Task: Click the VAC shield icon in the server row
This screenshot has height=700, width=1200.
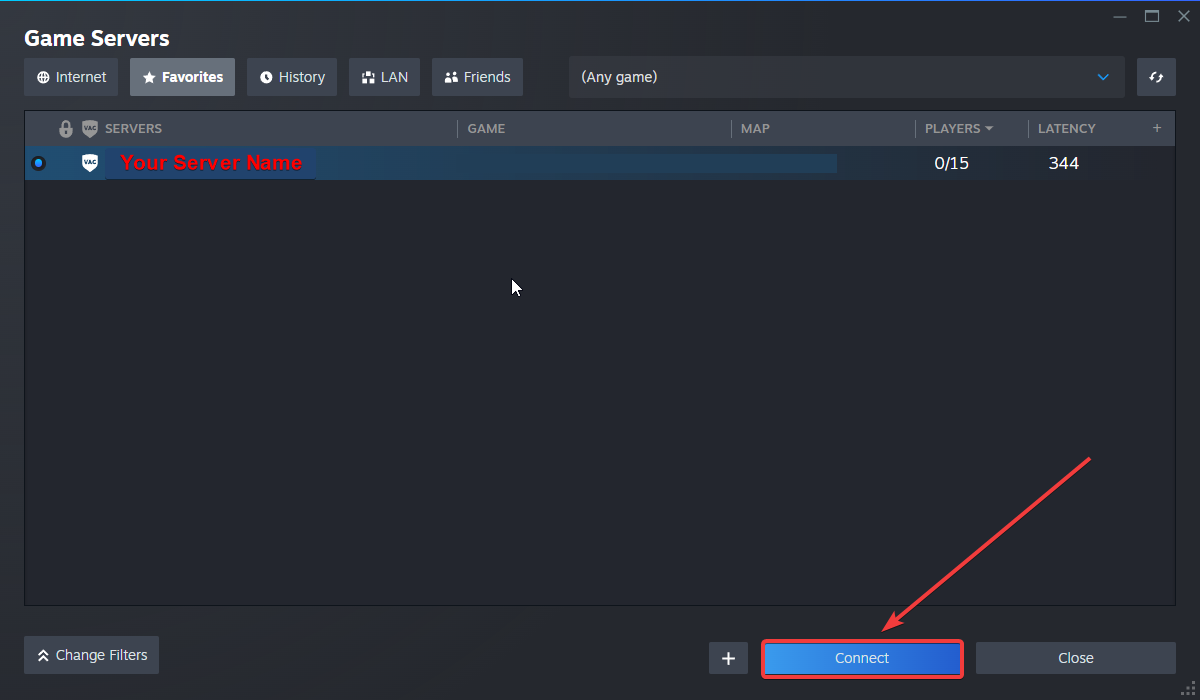Action: [x=90, y=163]
